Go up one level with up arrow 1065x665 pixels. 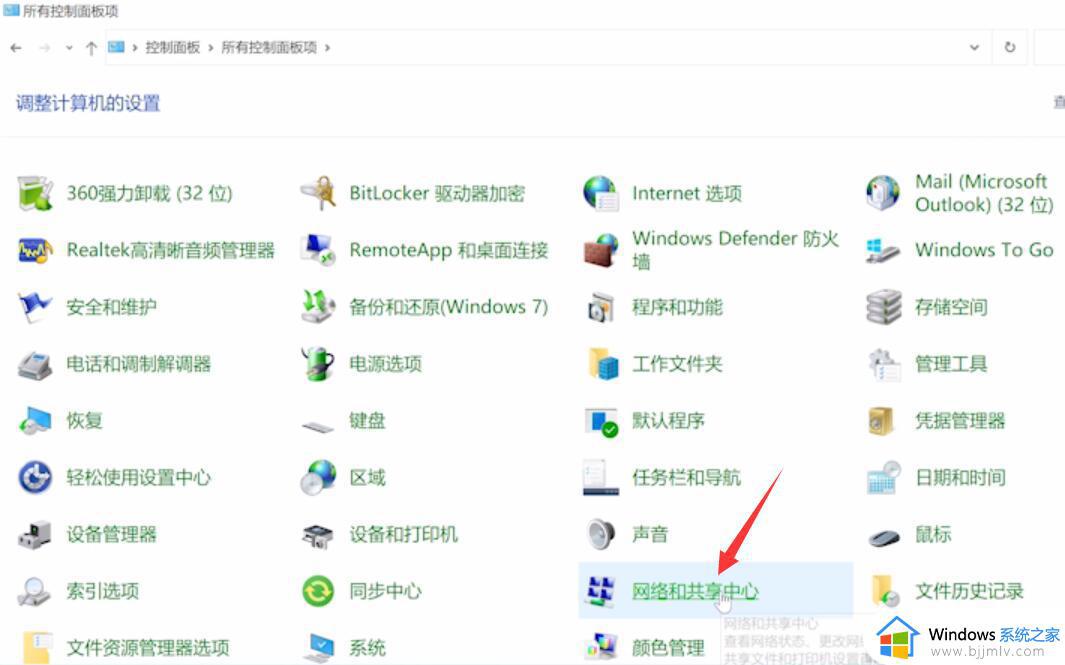(x=91, y=48)
